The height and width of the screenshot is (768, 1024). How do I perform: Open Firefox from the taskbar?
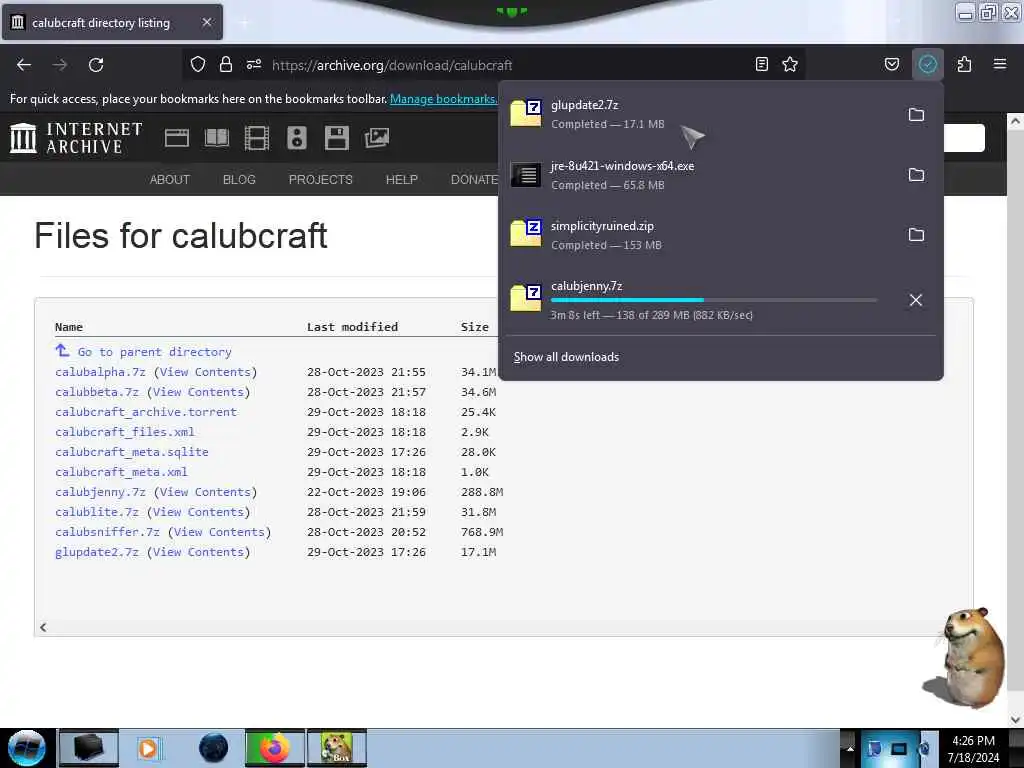[274, 748]
